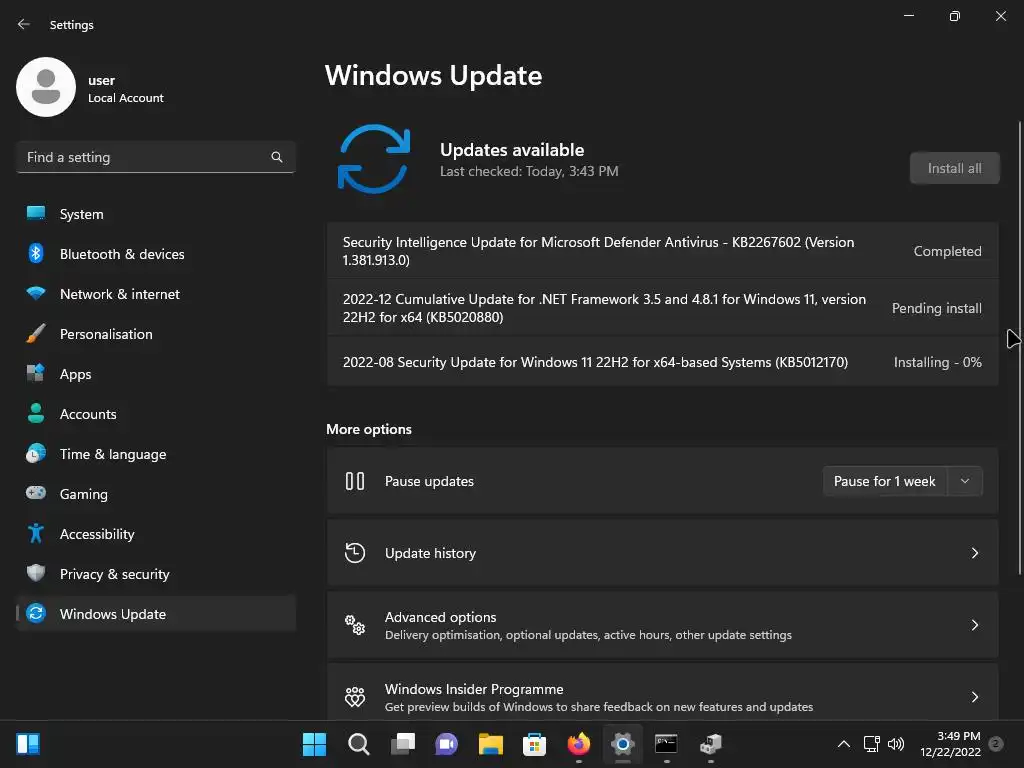Image resolution: width=1024 pixels, height=768 pixels.
Task: Open File Explorer from the taskbar
Action: pyautogui.click(x=490, y=744)
